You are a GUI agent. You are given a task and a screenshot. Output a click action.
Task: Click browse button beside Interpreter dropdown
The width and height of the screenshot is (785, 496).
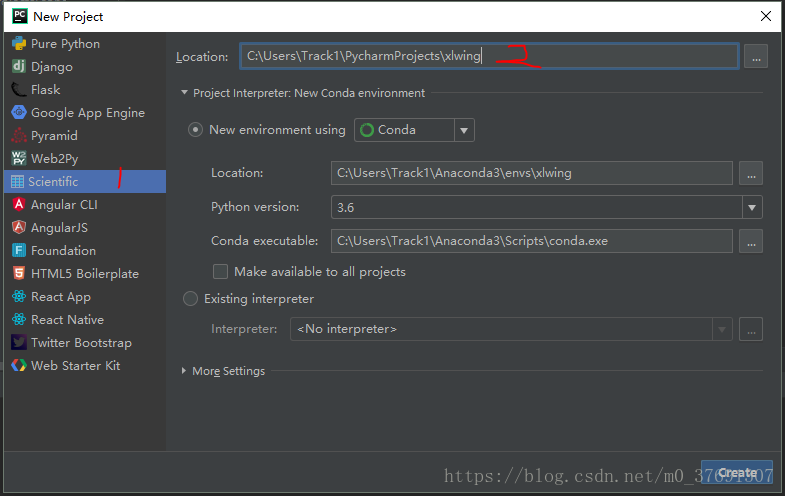(x=751, y=329)
